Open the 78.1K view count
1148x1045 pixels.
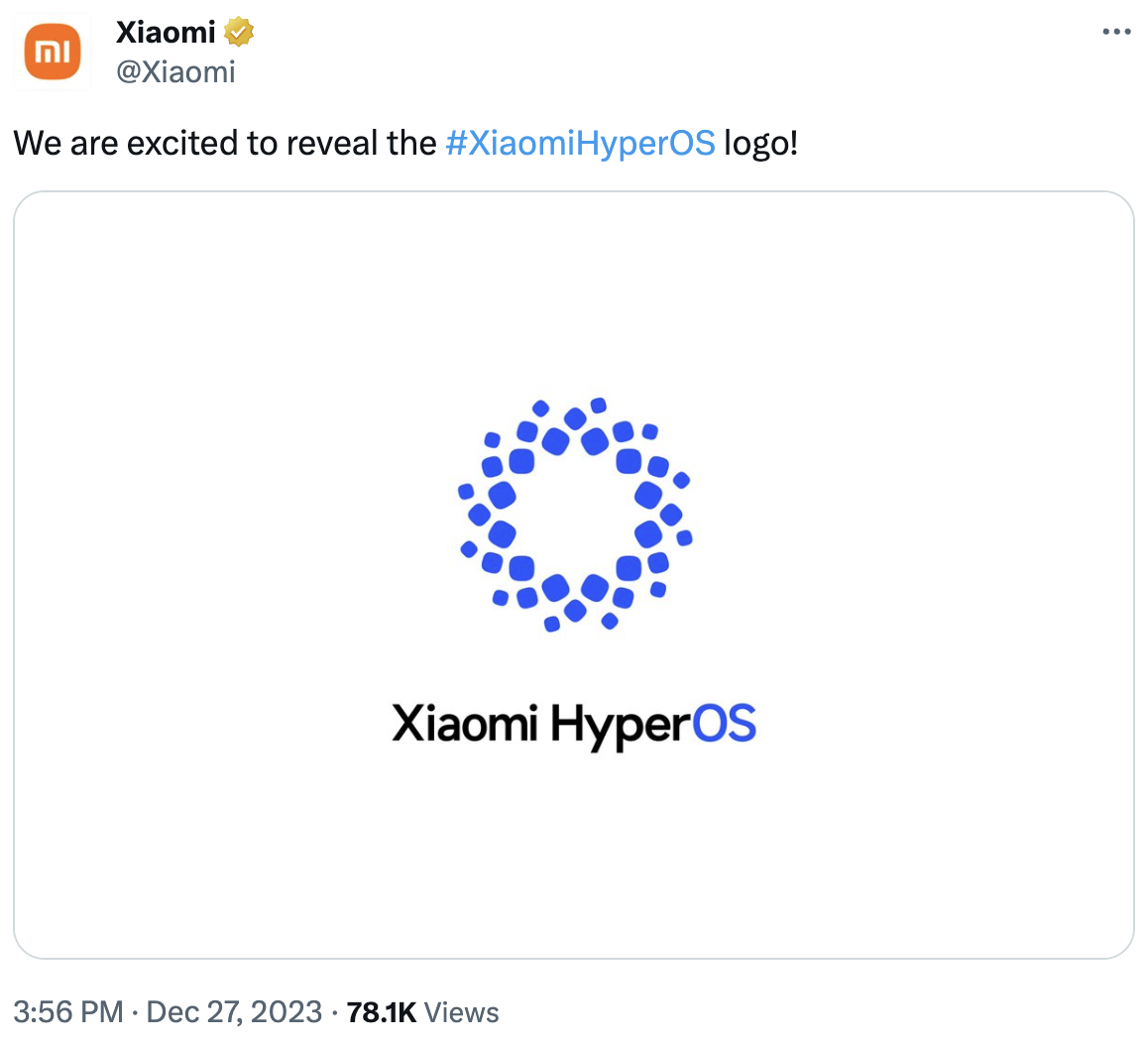tap(382, 1012)
